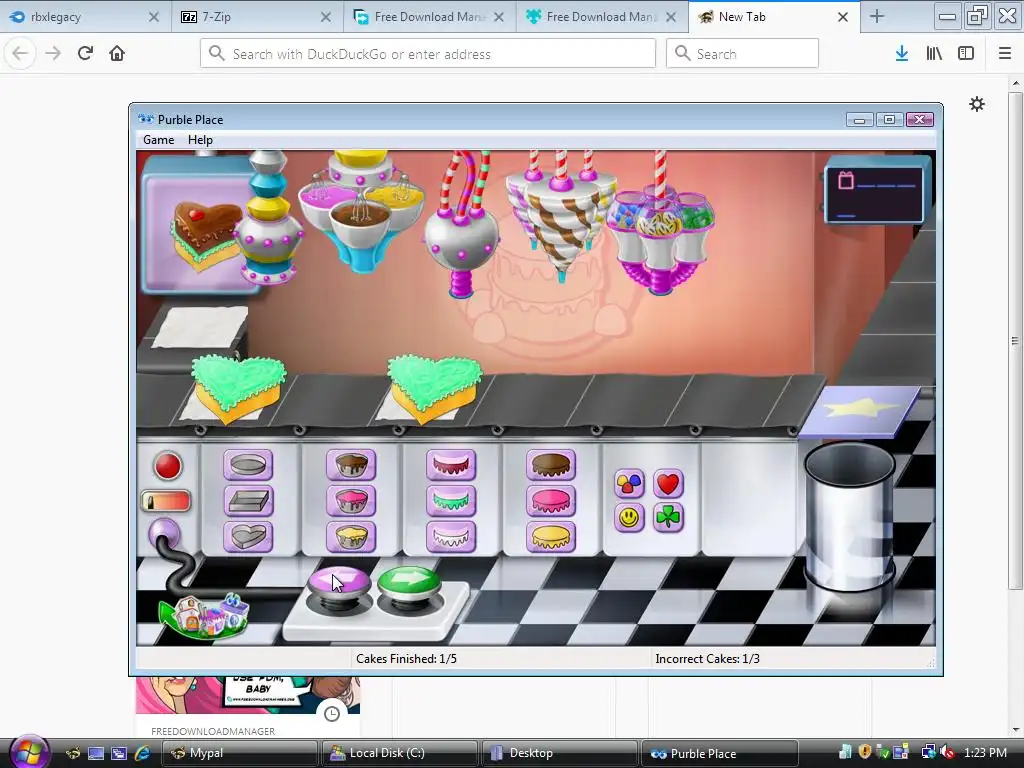This screenshot has height=768, width=1024.
Task: Switch to the 7-Zip tab
Action: pyautogui.click(x=257, y=17)
